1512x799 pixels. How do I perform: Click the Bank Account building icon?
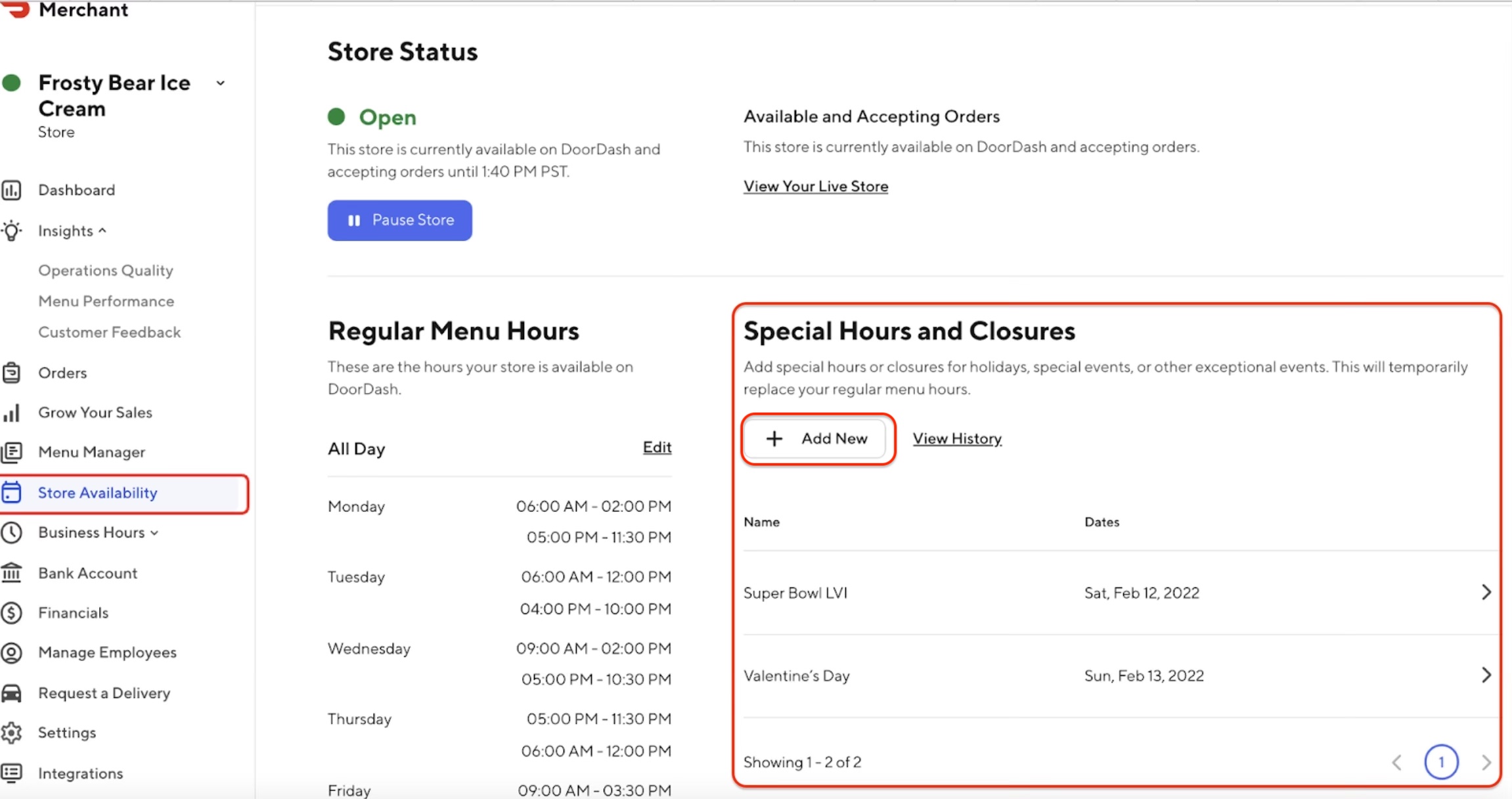pyautogui.click(x=11, y=573)
